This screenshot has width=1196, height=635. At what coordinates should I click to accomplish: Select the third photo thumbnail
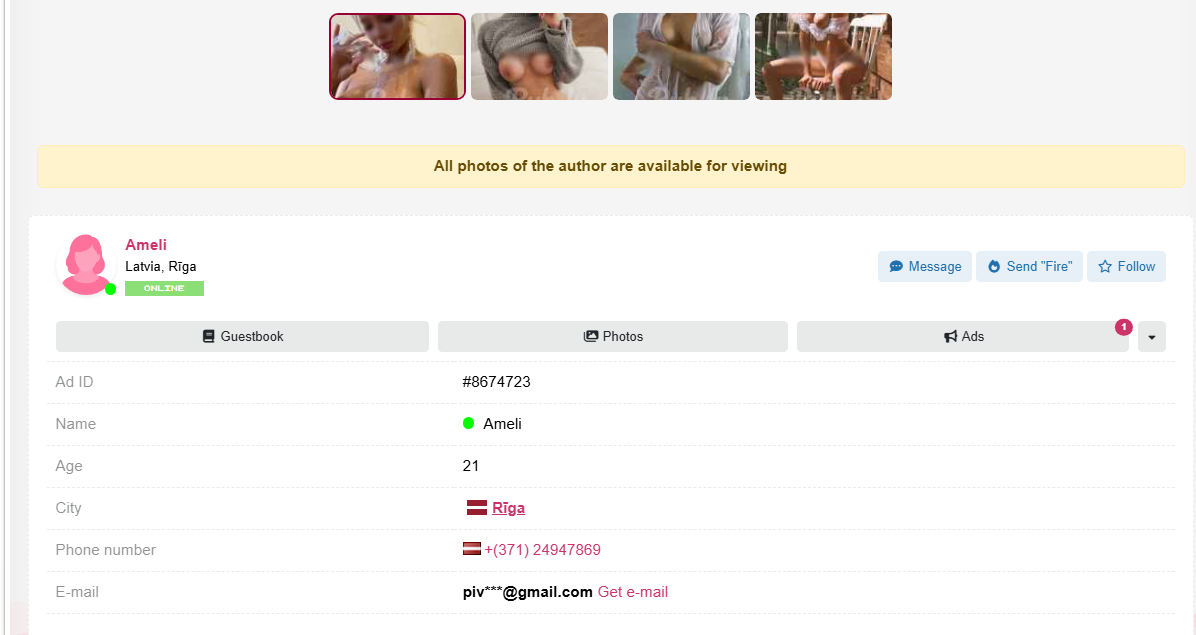click(x=681, y=57)
